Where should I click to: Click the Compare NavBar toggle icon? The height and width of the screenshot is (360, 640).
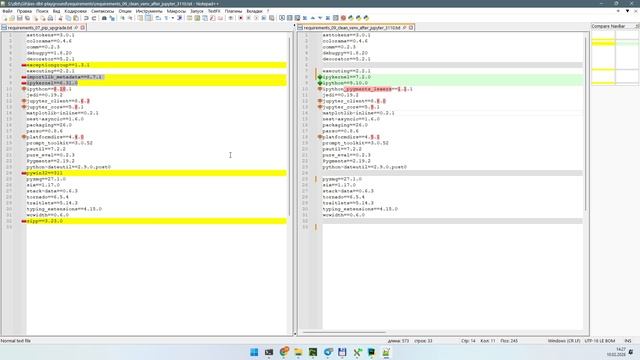(x=335, y=18)
